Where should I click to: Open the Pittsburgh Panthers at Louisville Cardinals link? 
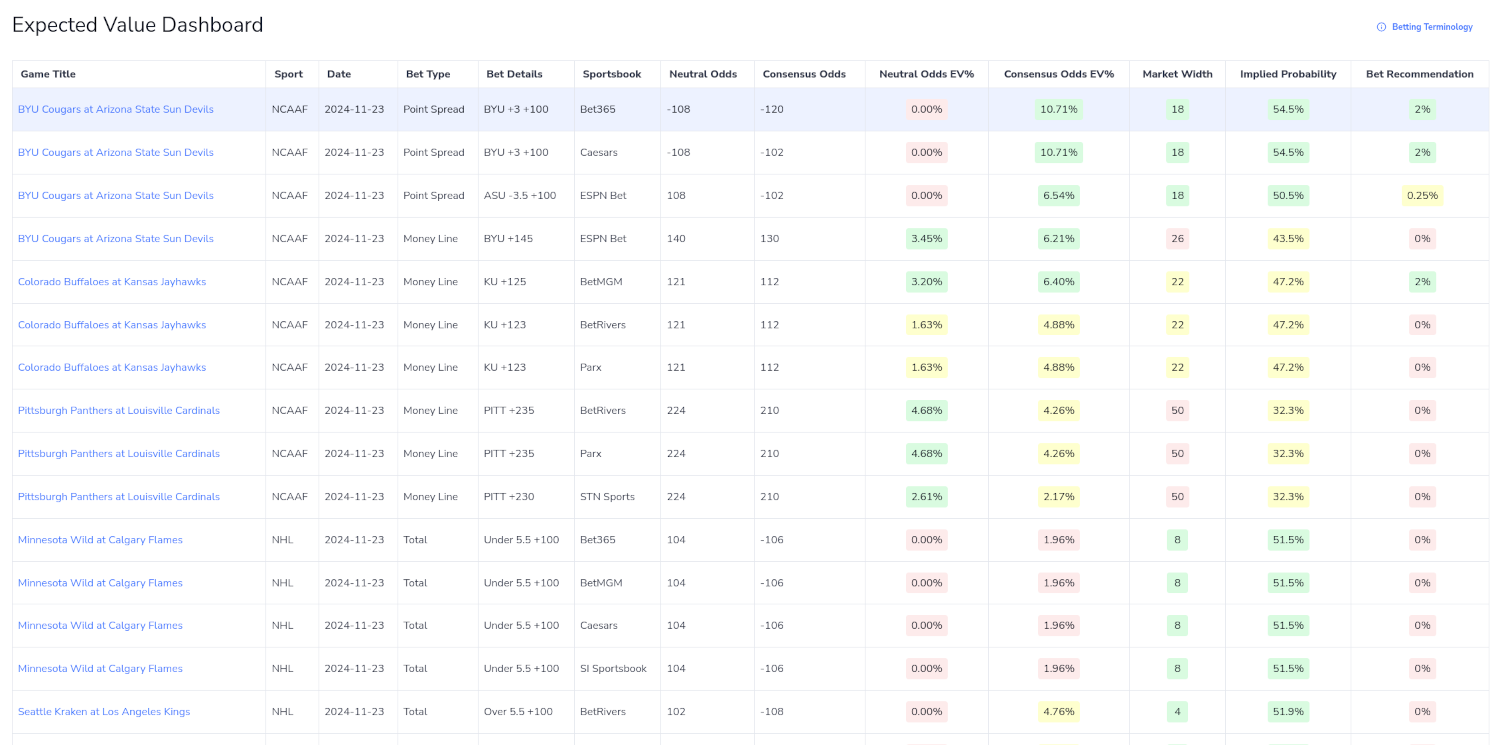[118, 410]
